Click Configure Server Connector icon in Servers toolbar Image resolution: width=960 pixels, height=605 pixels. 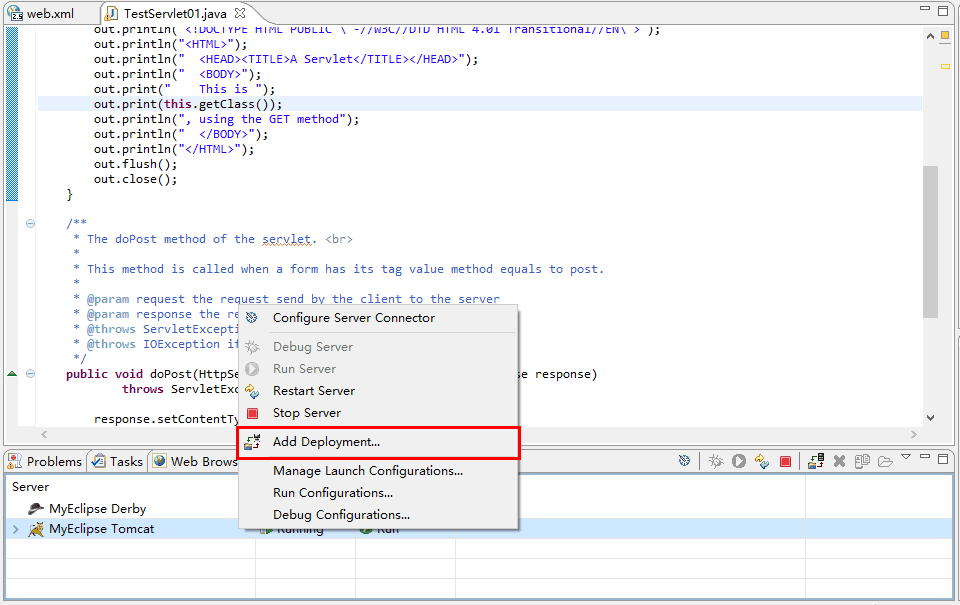(684, 461)
